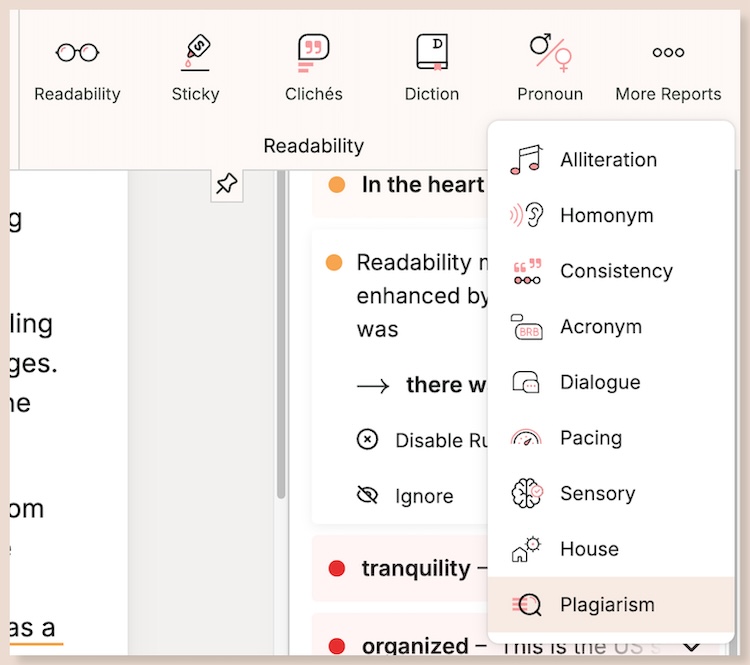Click the orange dot beside 'Readability'

click(334, 263)
